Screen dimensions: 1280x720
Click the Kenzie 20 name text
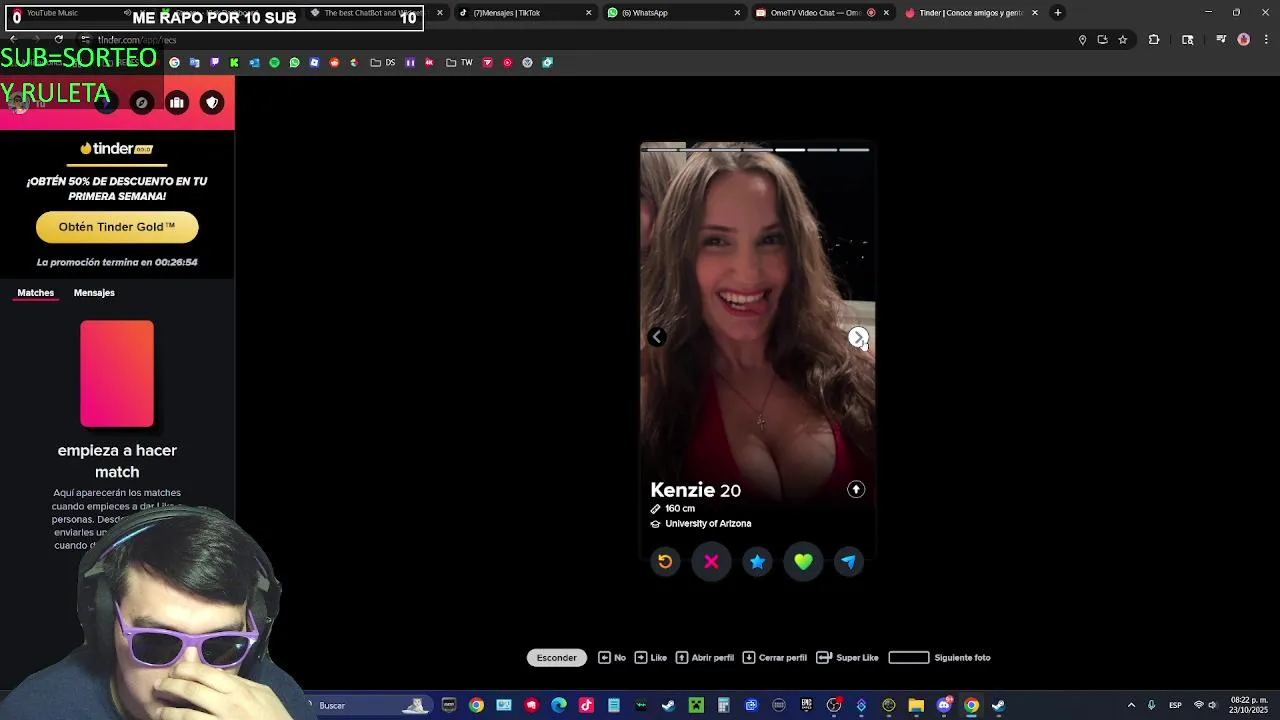point(695,490)
